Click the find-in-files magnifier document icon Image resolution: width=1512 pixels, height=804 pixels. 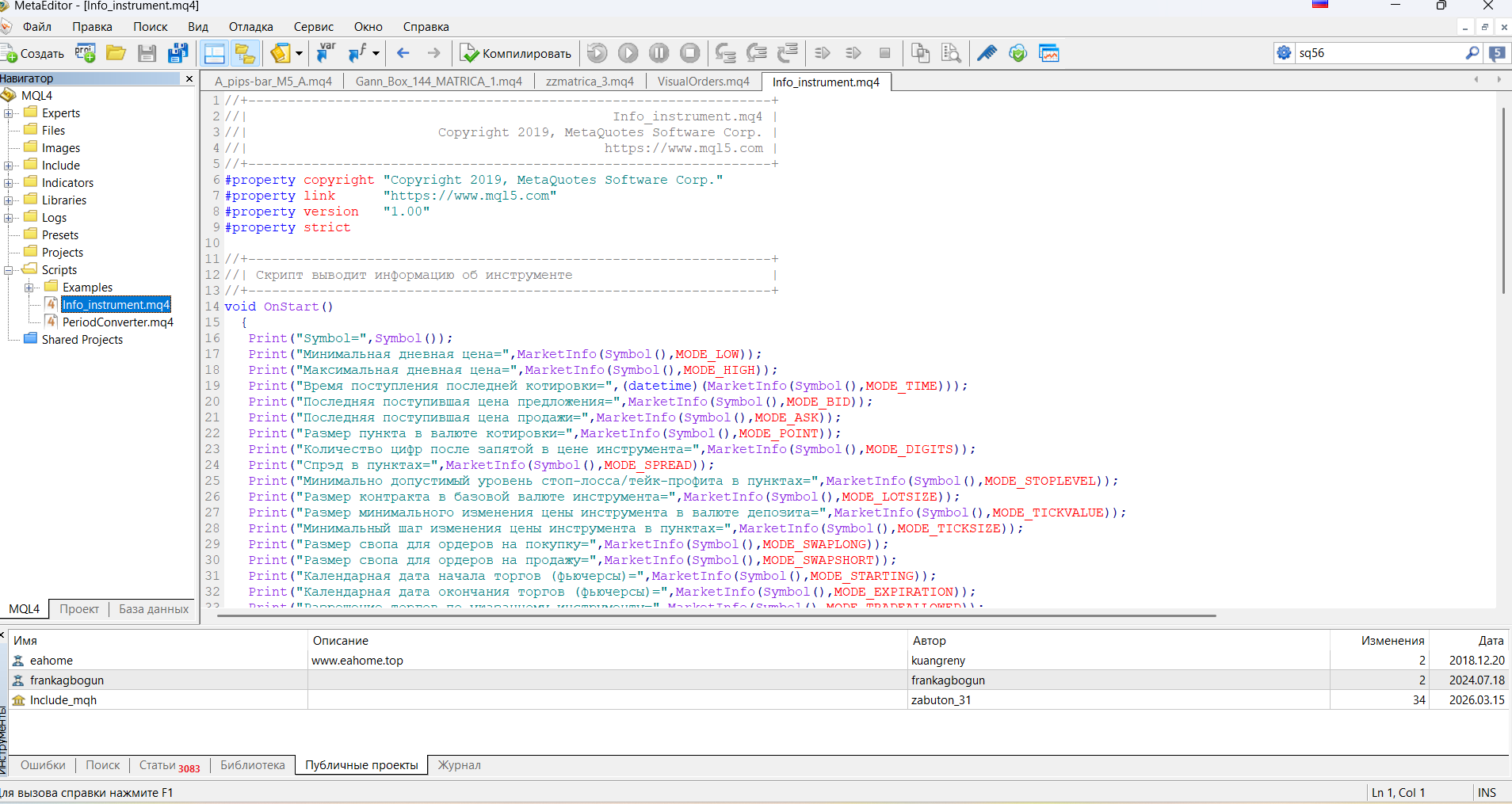[951, 53]
